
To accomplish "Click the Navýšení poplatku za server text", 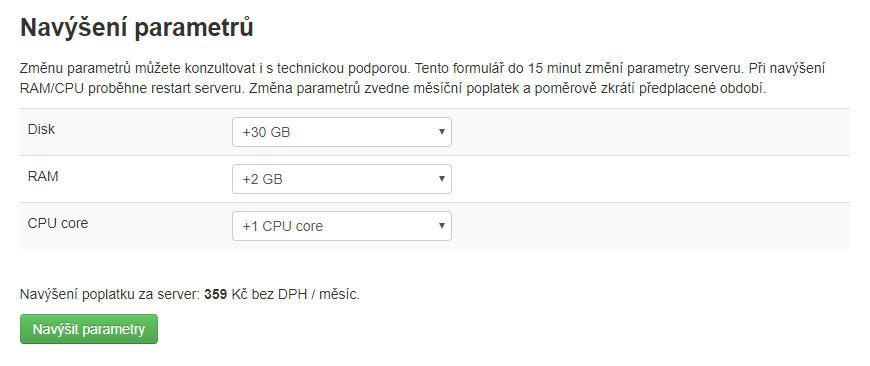I will 109,294.
